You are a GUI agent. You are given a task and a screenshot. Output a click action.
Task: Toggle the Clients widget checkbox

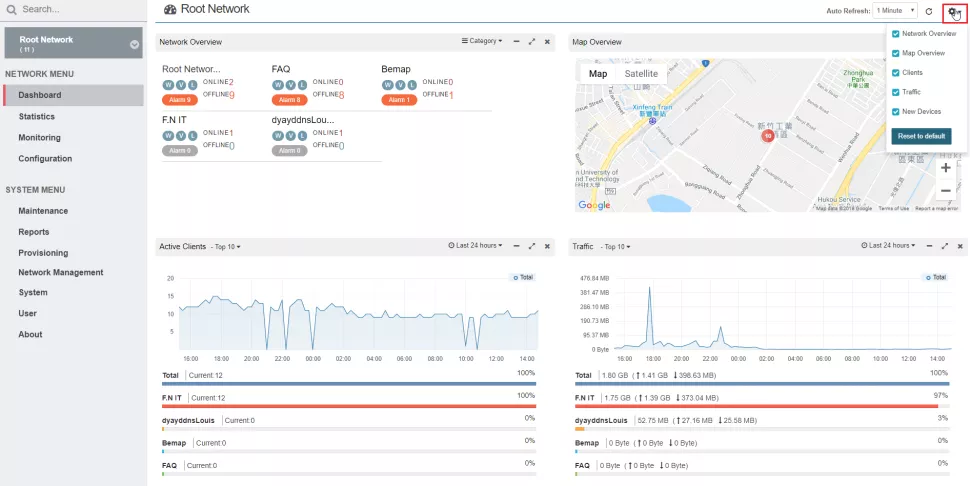click(895, 73)
